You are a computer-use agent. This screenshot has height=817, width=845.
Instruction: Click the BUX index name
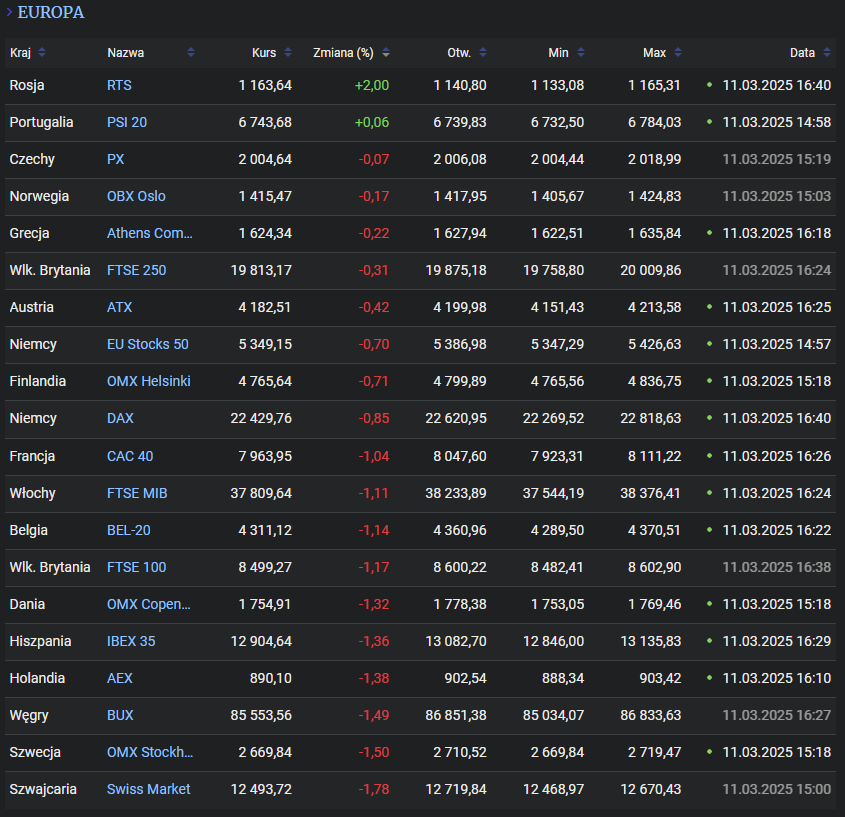tap(120, 715)
